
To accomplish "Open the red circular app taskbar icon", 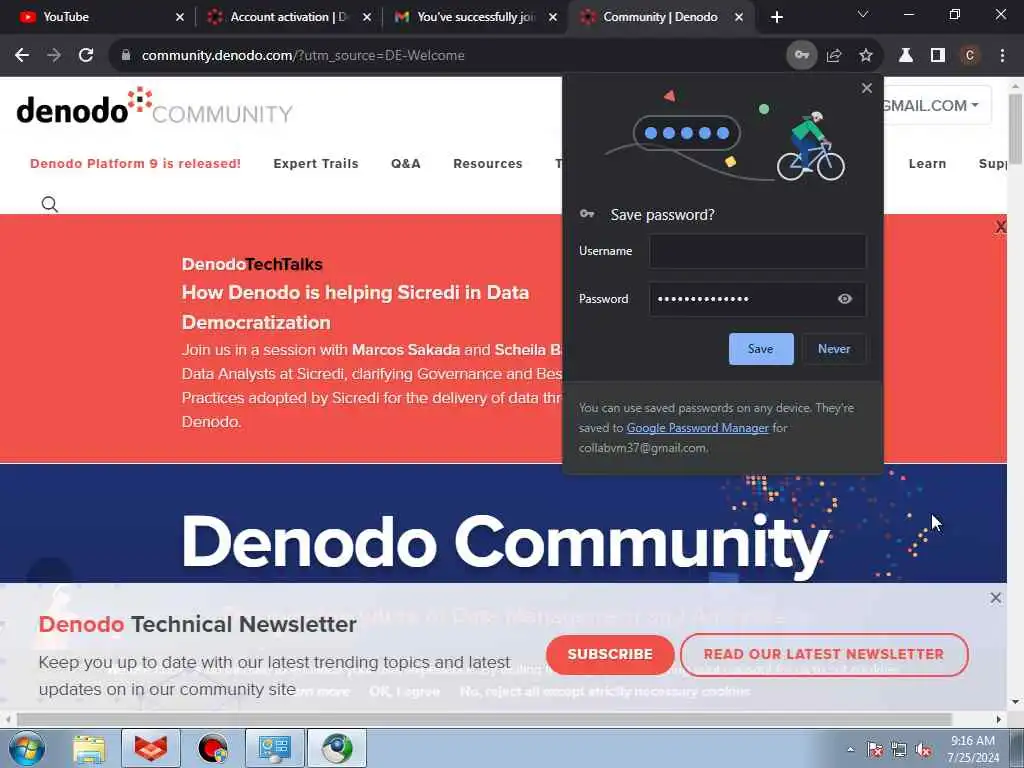I will pos(213,748).
